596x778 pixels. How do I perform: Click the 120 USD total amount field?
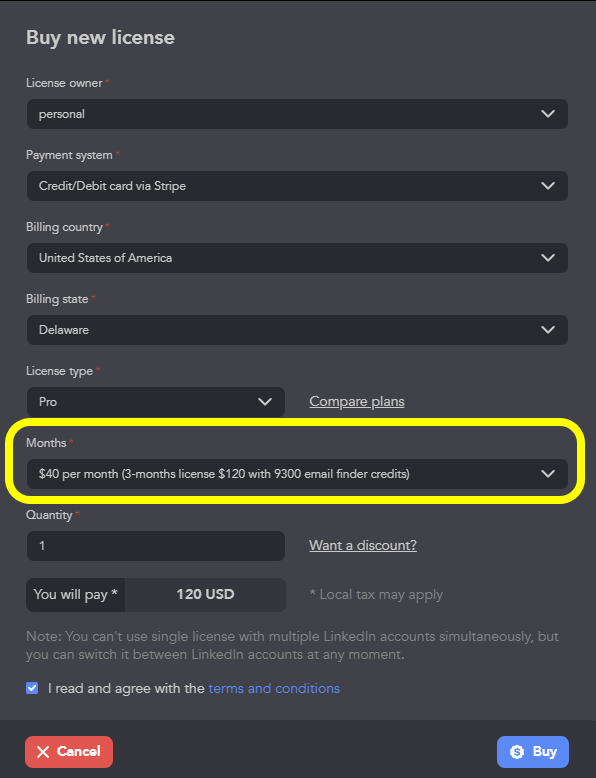pos(205,594)
